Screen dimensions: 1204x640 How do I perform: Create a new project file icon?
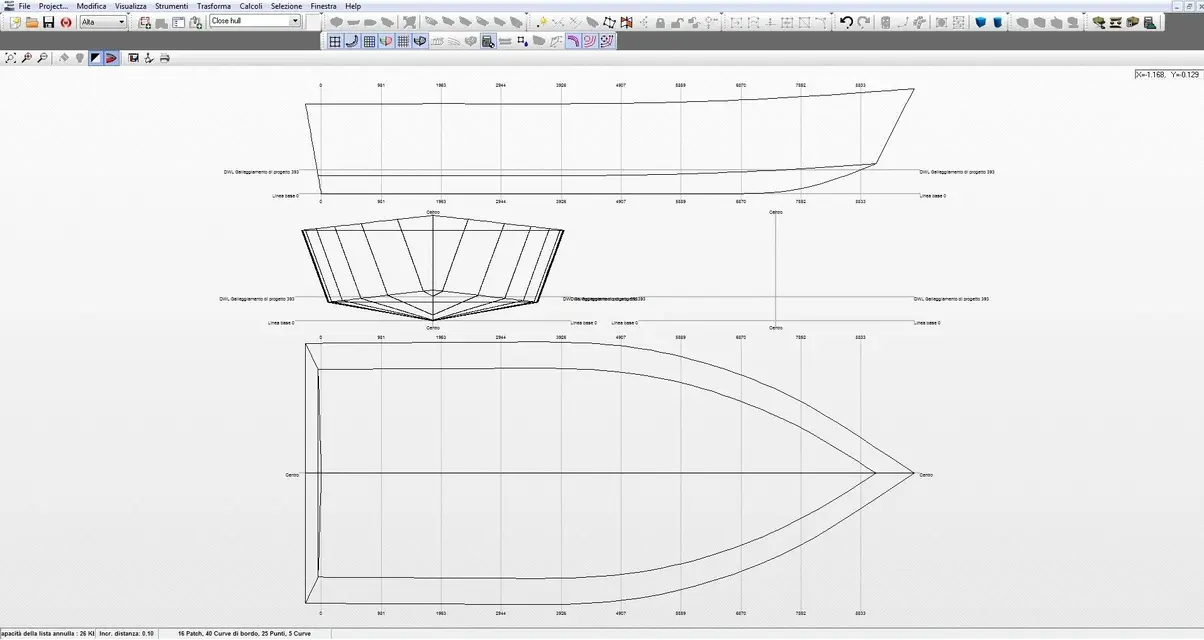(x=15, y=22)
